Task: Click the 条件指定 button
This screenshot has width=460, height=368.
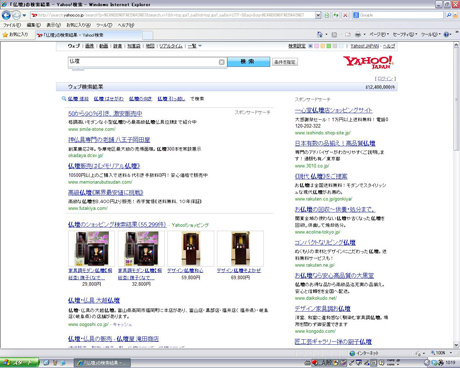Action: [285, 62]
